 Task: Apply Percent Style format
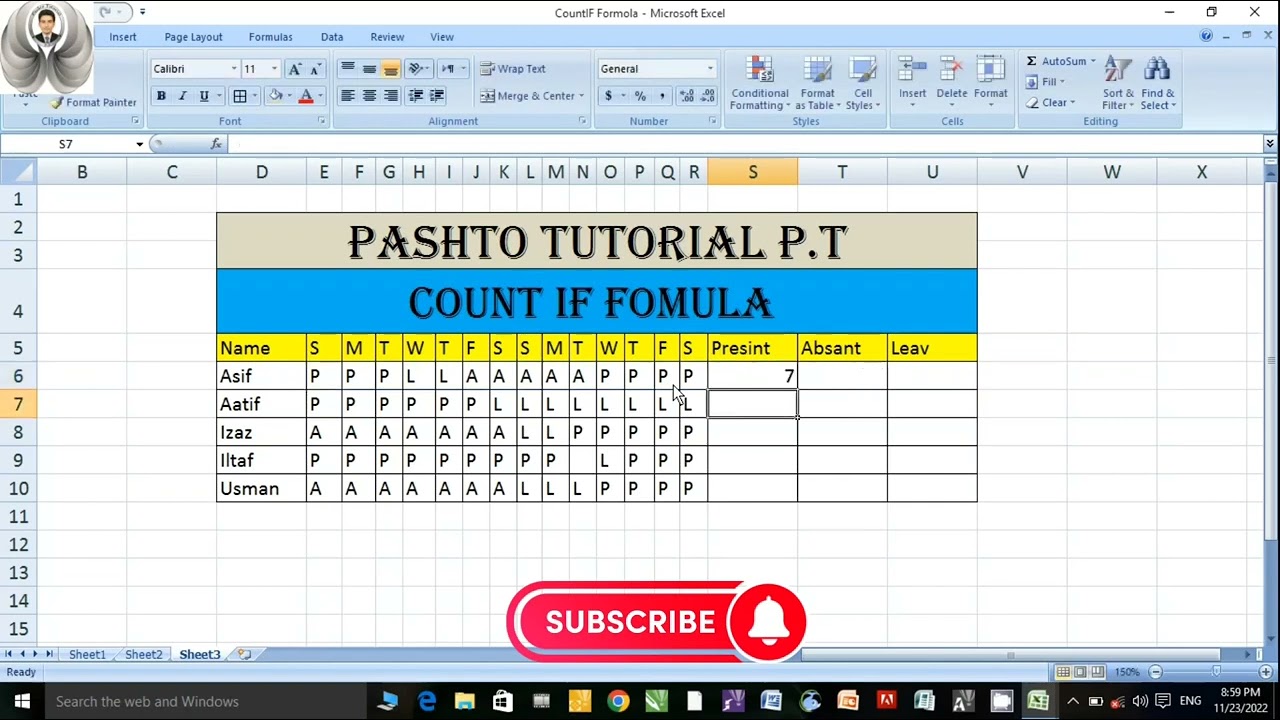(x=640, y=96)
